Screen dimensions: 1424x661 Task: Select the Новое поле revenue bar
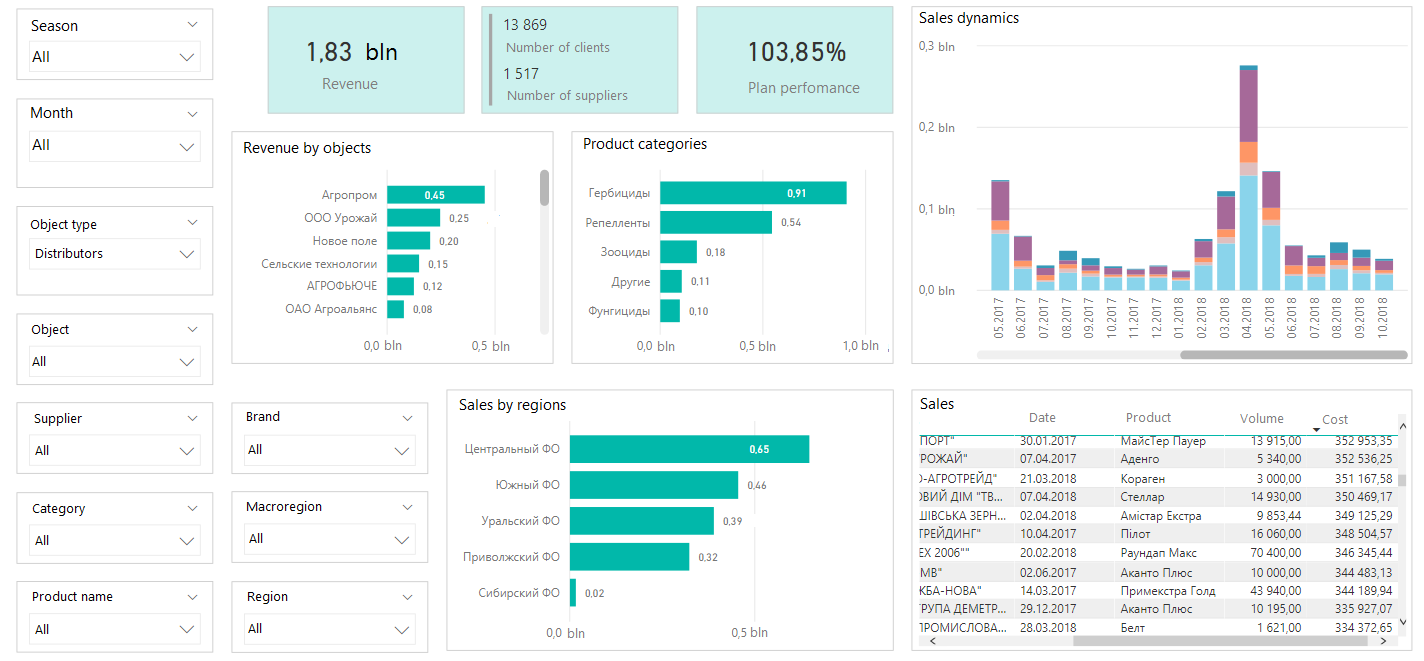point(409,241)
